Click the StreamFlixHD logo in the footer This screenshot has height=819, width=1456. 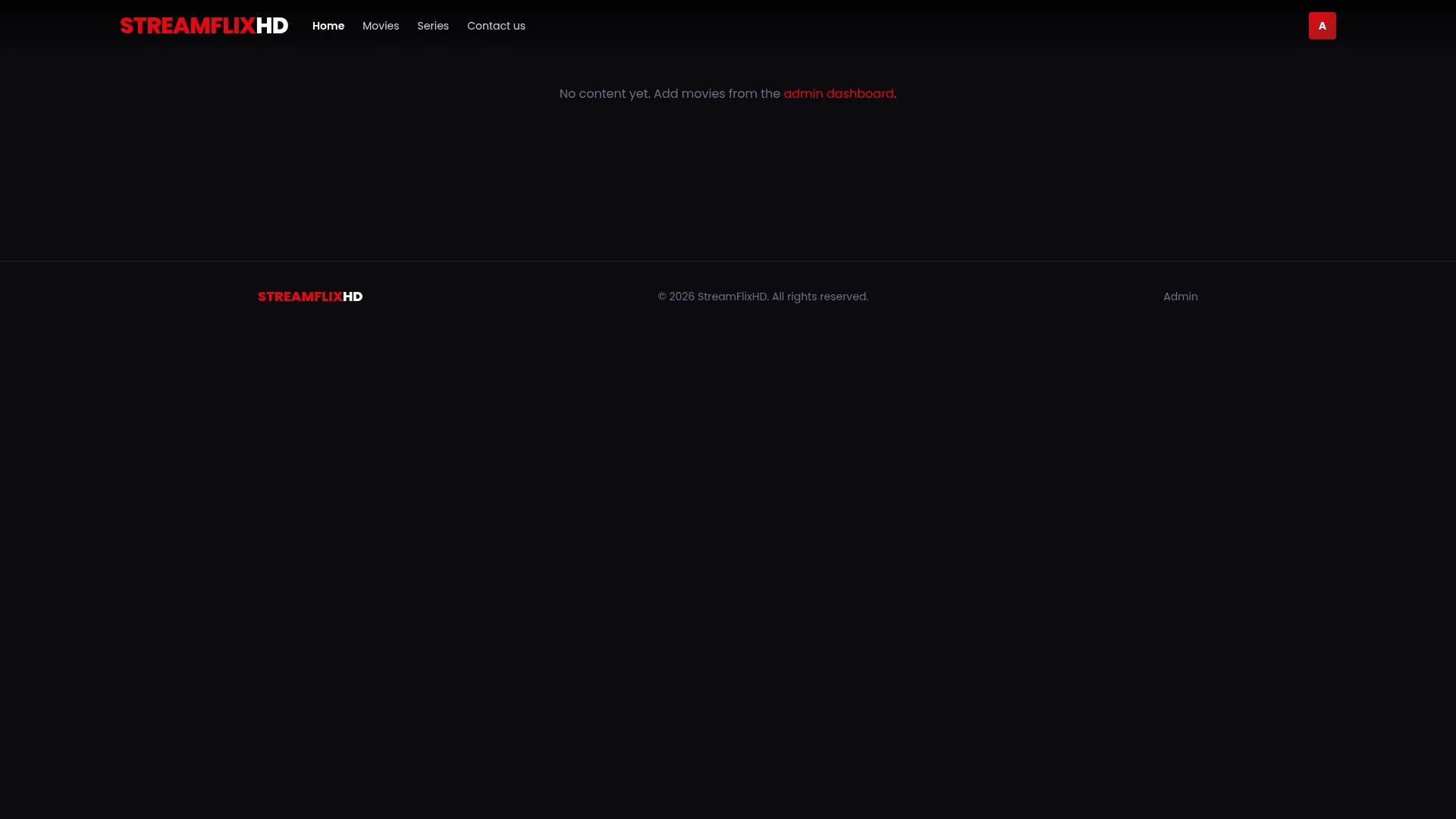click(310, 297)
